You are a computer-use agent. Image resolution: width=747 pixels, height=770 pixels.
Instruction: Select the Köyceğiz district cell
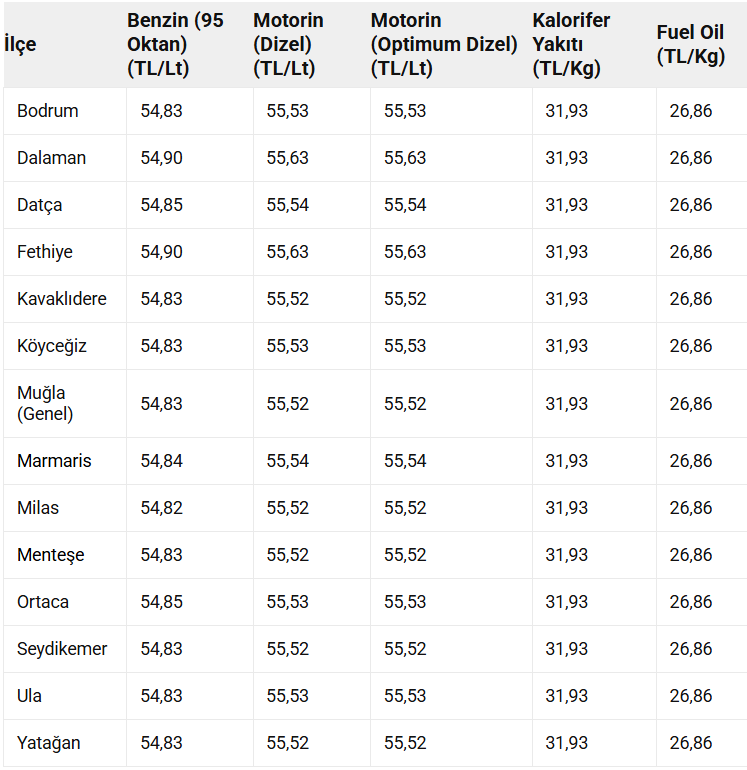click(52, 346)
